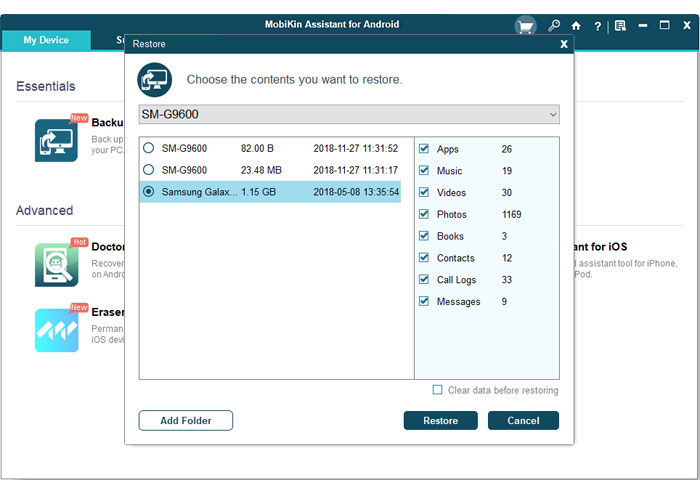Viewport: 700px width, 480px height.
Task: Click the Advanced section heading
Action: tap(44, 210)
